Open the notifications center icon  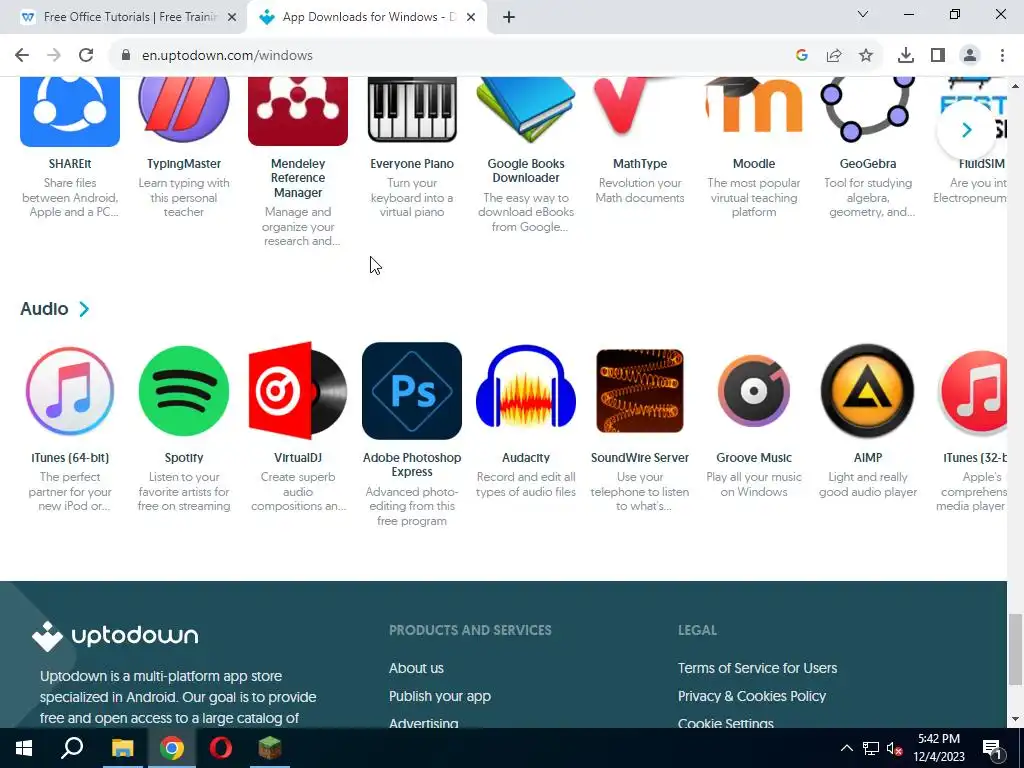coord(991,748)
